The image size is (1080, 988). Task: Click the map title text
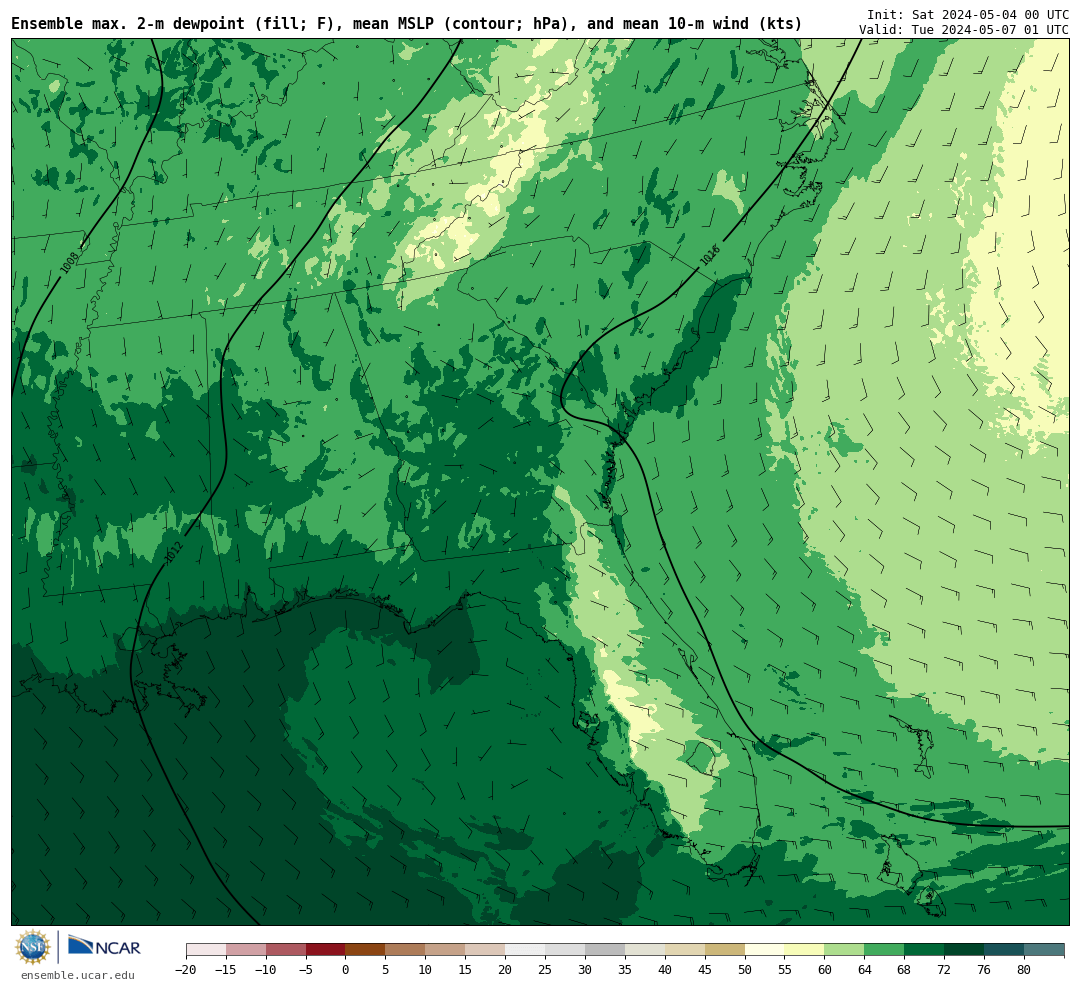(x=406, y=24)
